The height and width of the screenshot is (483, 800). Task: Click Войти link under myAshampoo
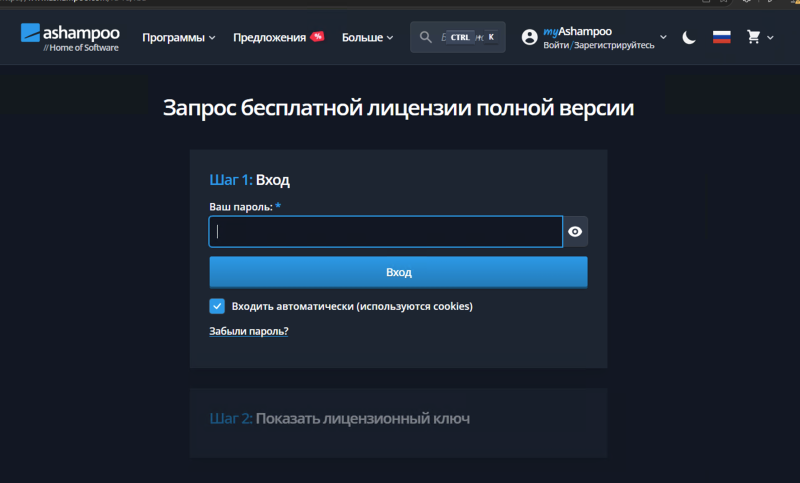click(556, 45)
